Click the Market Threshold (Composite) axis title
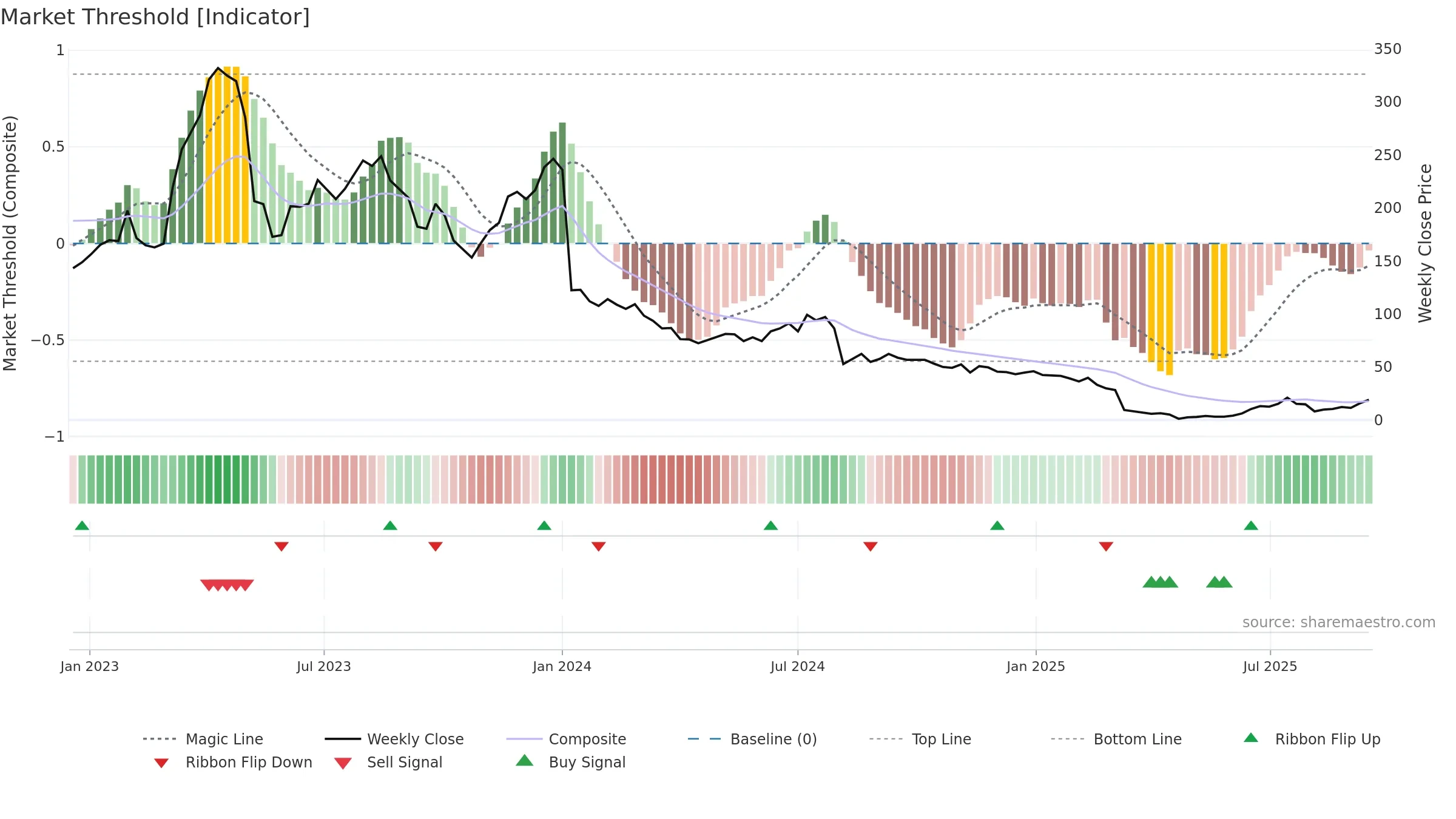The height and width of the screenshot is (819, 1456). tap(10, 243)
